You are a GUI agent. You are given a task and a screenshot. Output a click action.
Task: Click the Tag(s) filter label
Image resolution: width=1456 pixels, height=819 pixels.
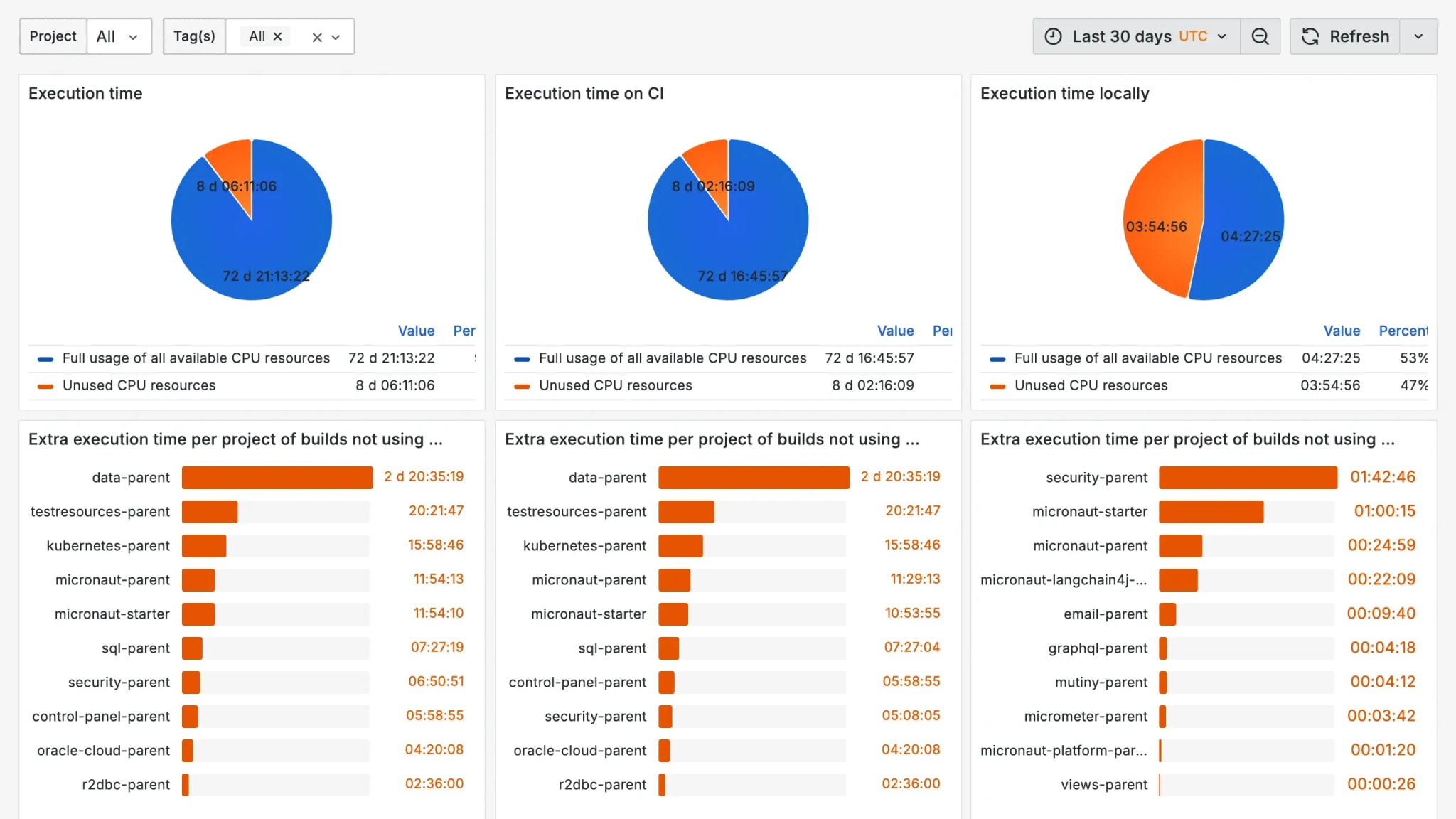tap(194, 36)
